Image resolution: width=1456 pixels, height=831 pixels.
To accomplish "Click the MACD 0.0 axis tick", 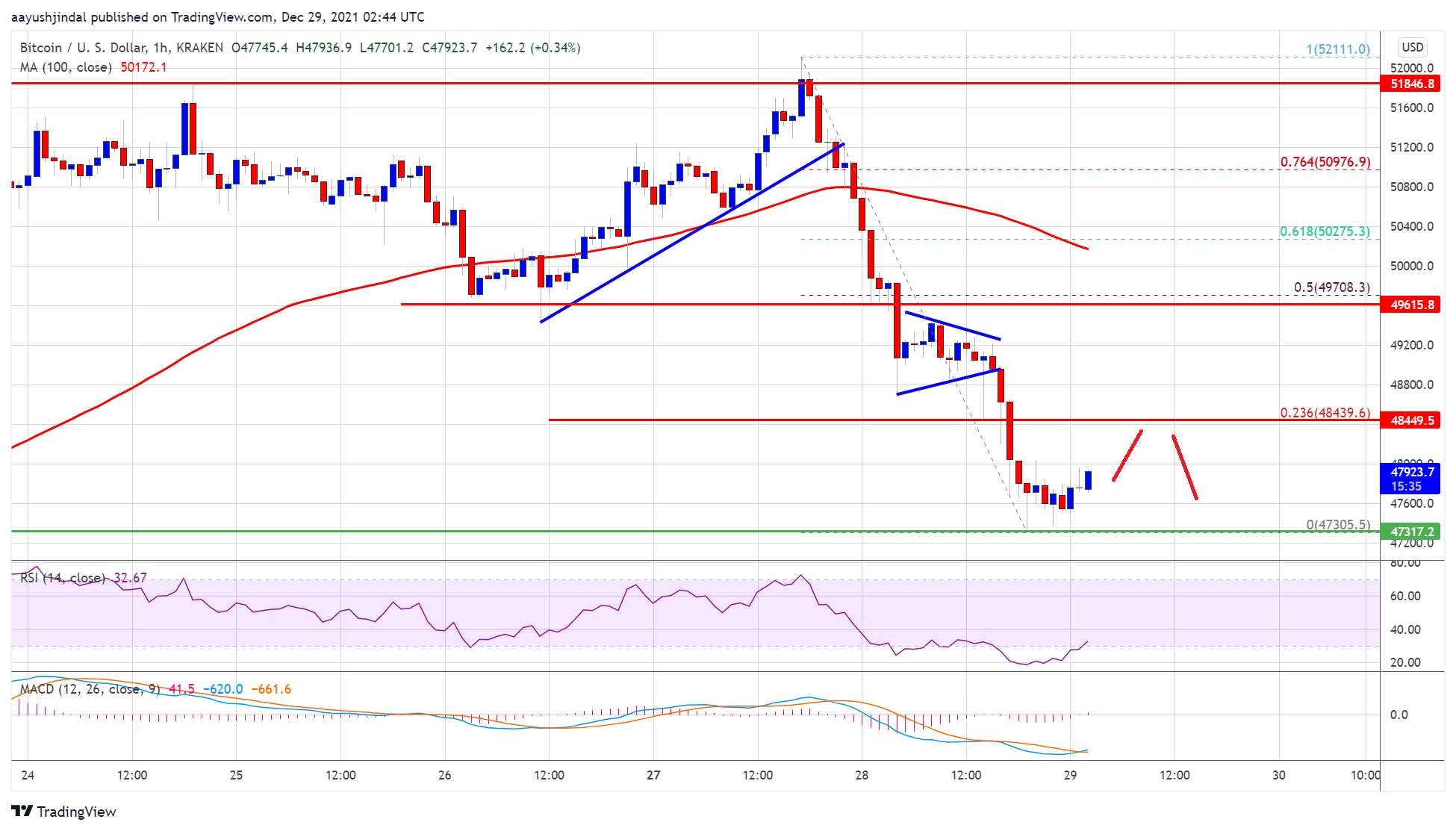I will tap(1399, 715).
